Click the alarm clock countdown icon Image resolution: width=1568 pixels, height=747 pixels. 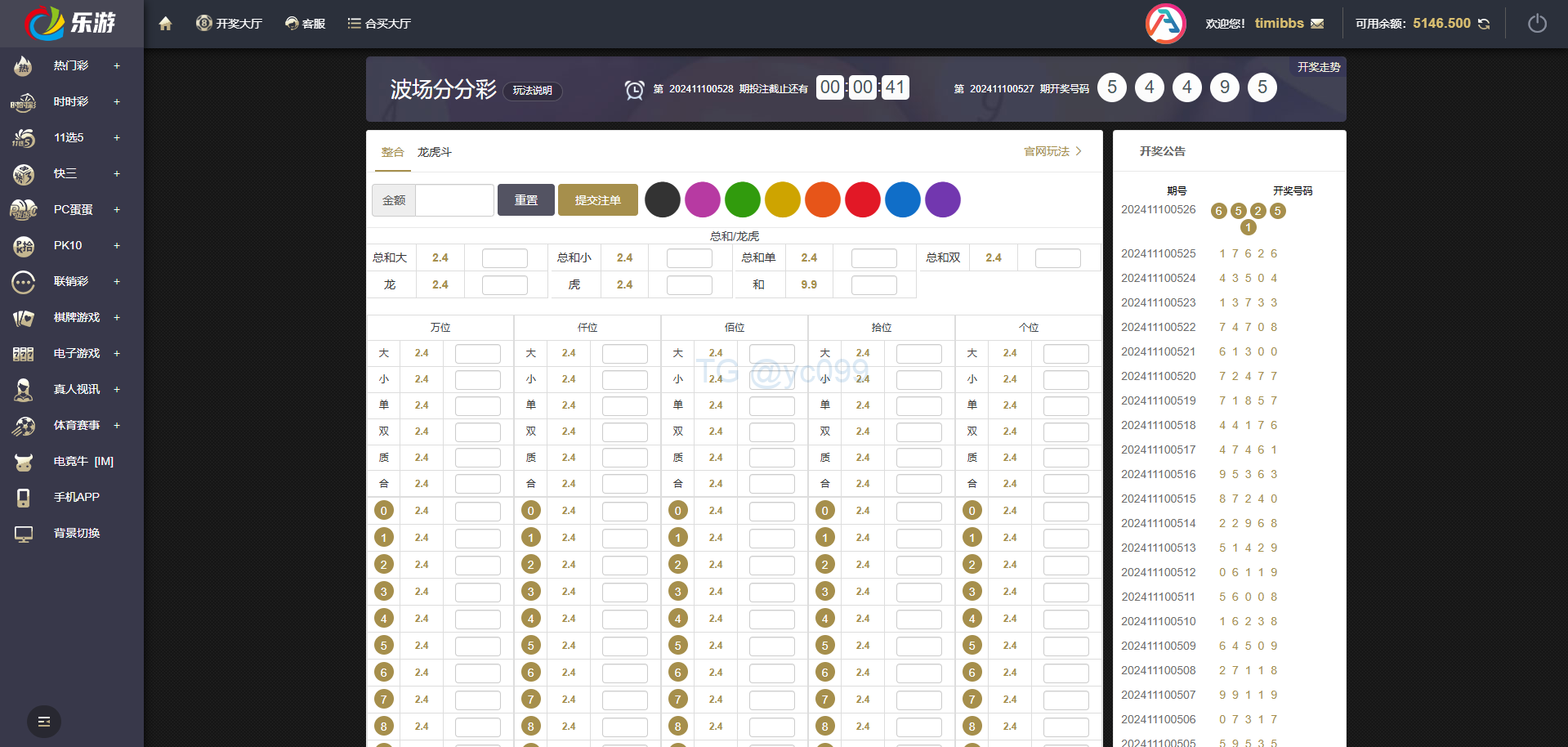[x=634, y=89]
